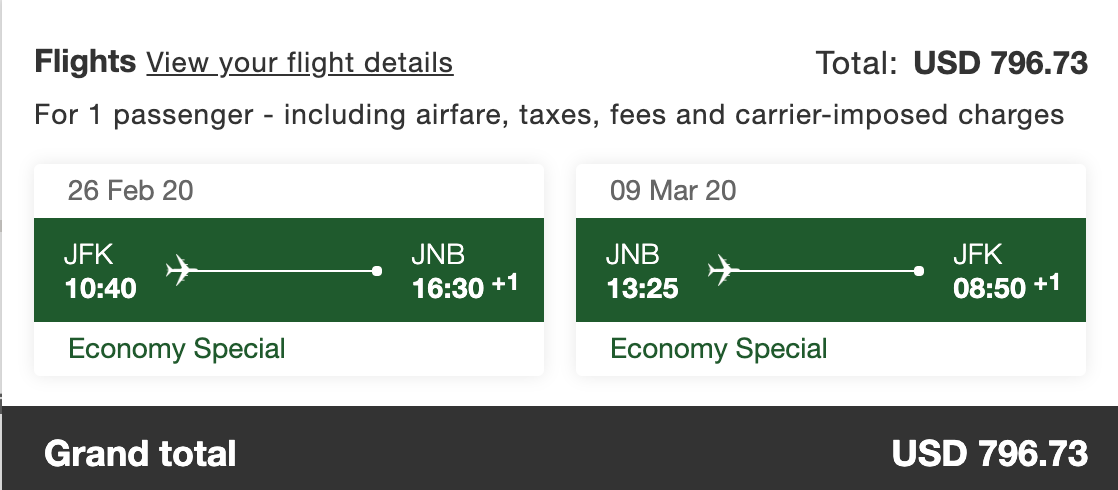Click the +1 indicator beside 08:50
This screenshot has height=490, width=1118.
coord(1046,285)
